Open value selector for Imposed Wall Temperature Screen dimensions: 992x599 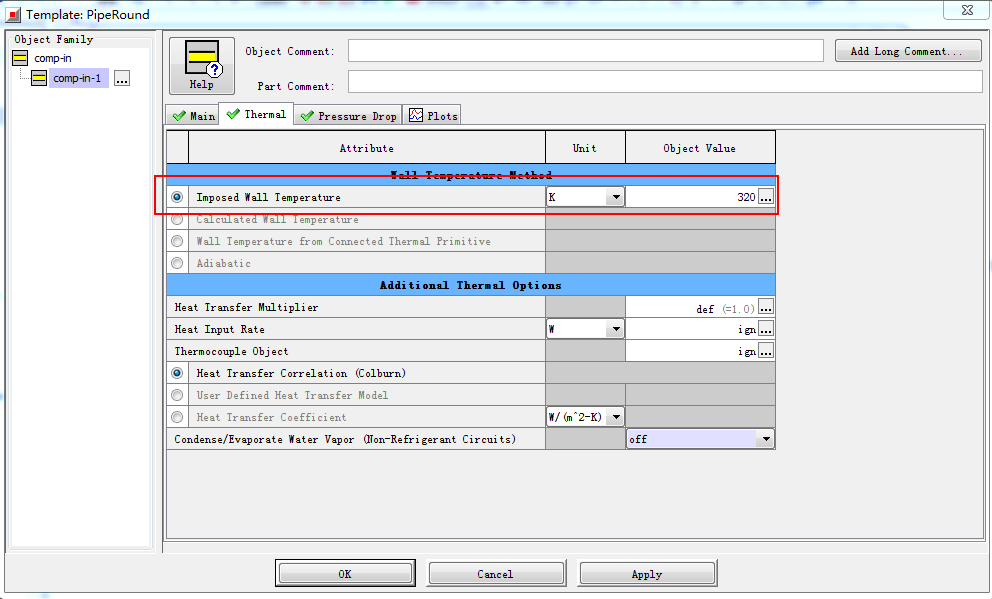click(x=766, y=198)
